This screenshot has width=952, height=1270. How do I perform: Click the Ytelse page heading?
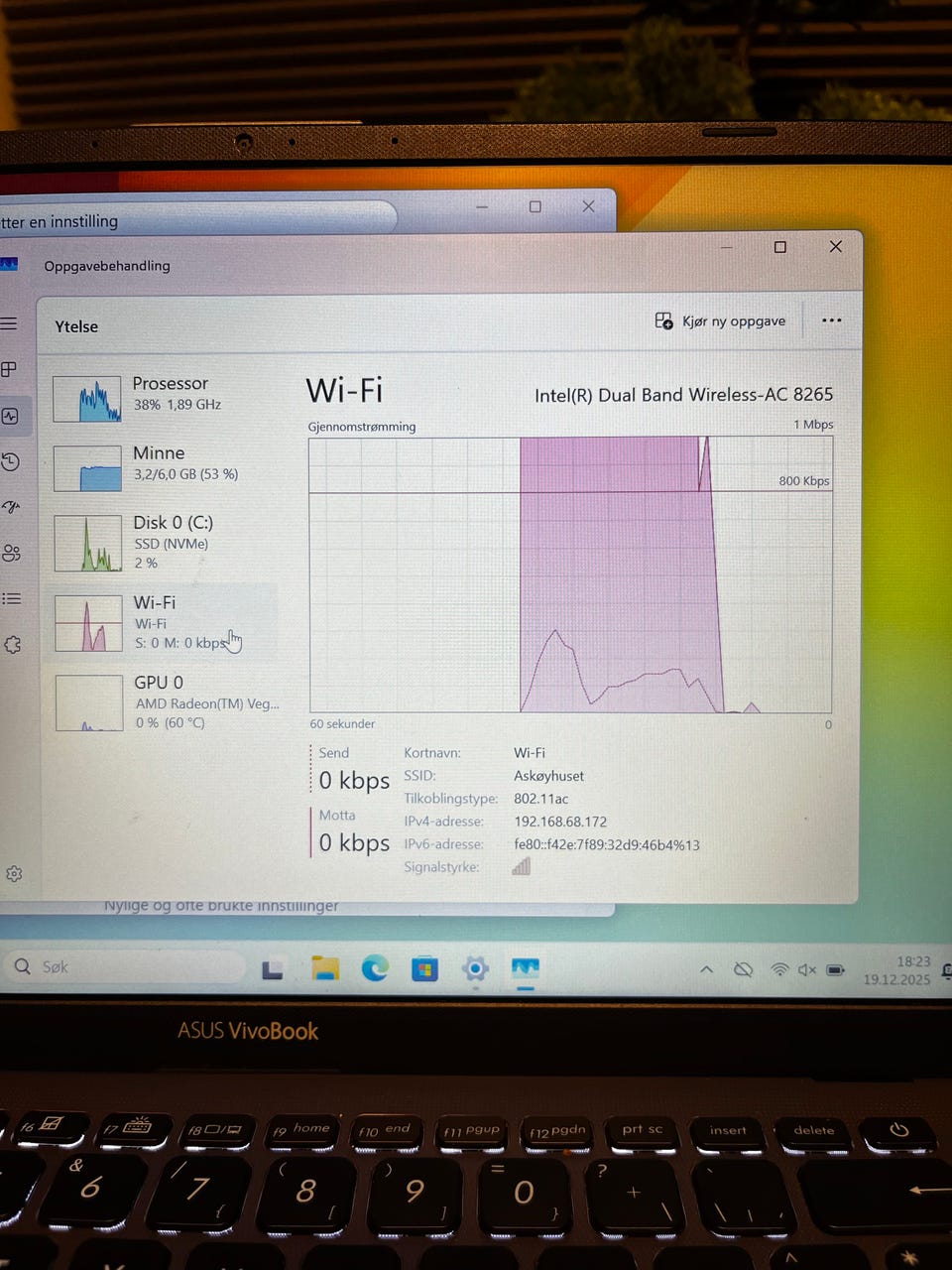coord(76,326)
